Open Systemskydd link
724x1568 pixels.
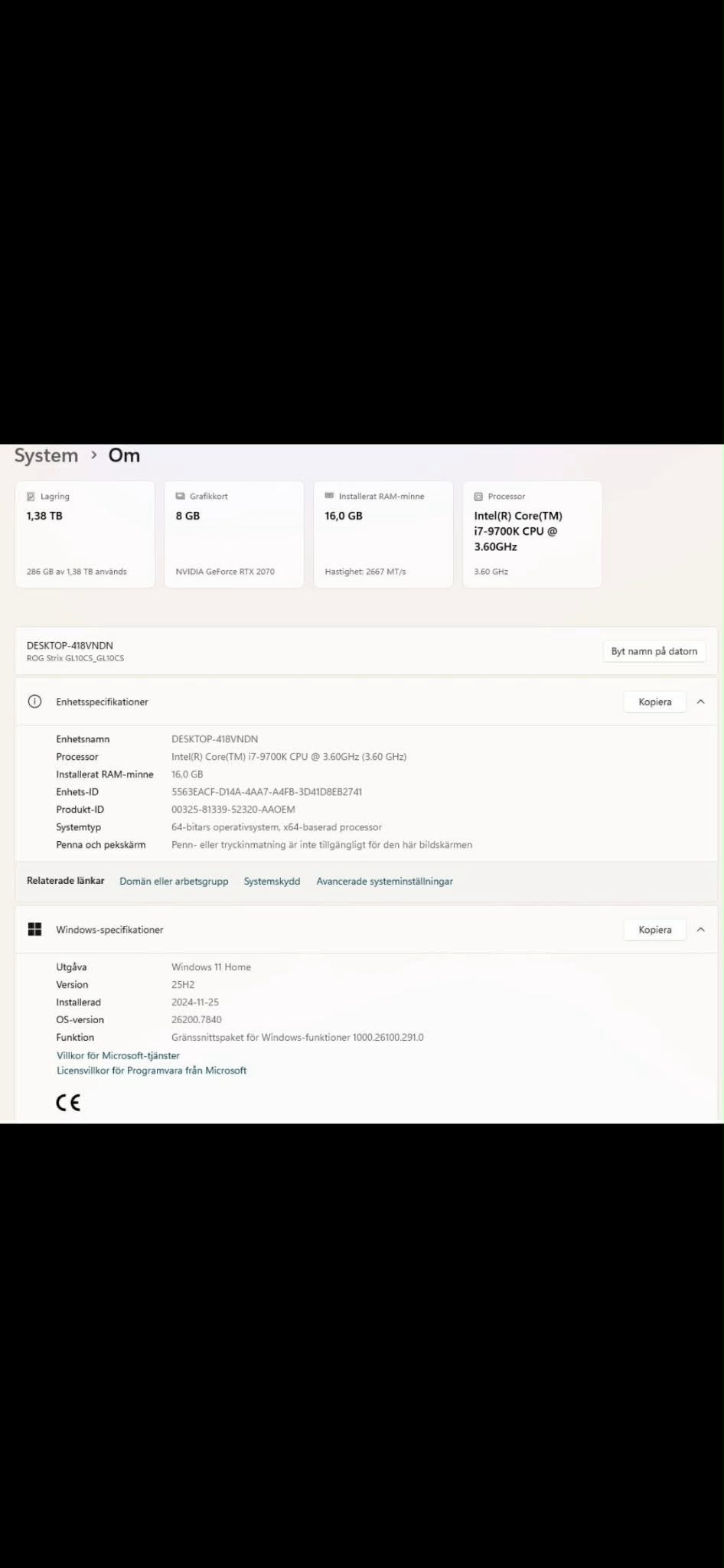click(272, 882)
